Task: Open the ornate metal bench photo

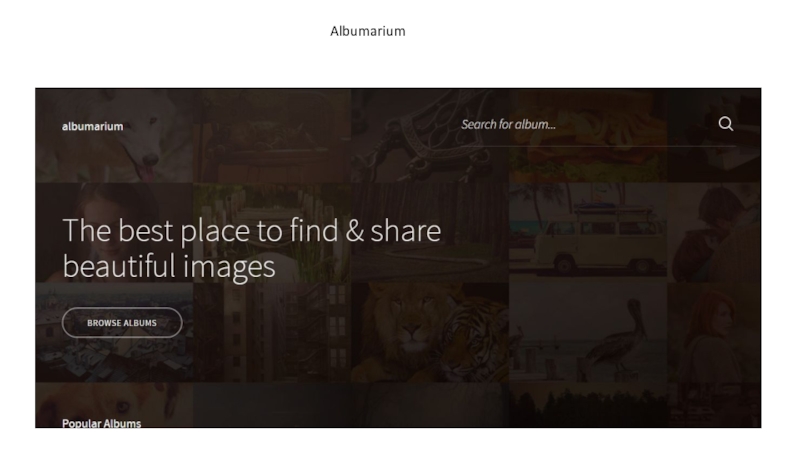Action: [x=430, y=135]
